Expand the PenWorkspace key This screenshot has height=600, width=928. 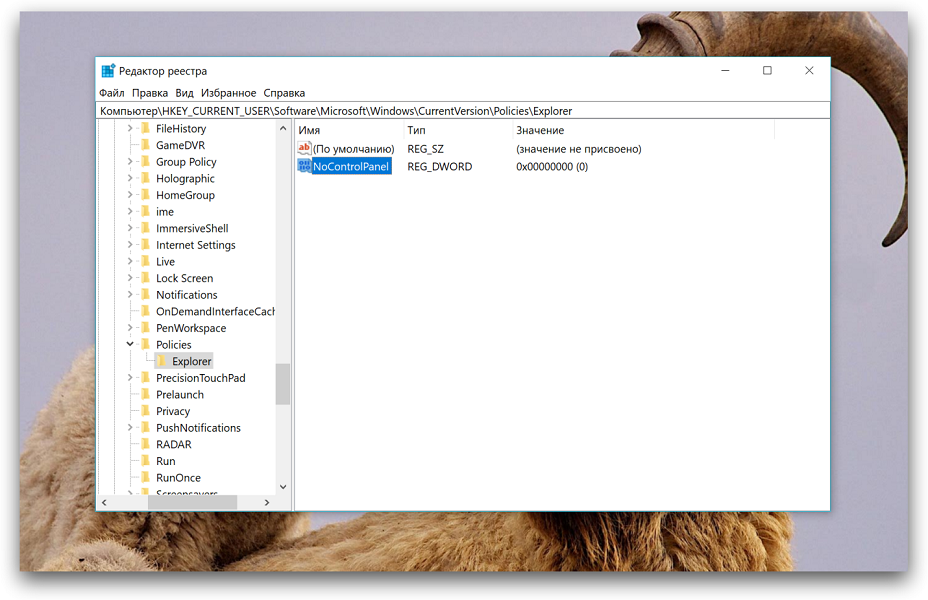tap(130, 327)
